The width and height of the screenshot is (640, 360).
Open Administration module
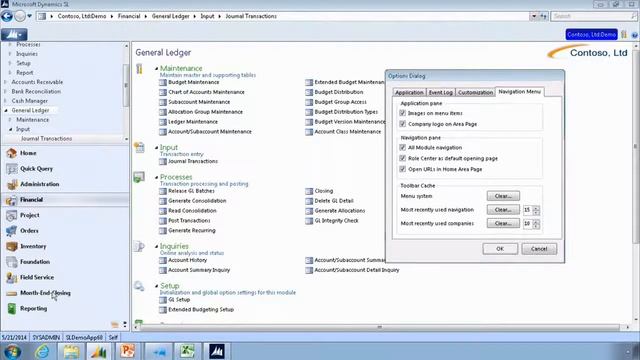(40, 184)
